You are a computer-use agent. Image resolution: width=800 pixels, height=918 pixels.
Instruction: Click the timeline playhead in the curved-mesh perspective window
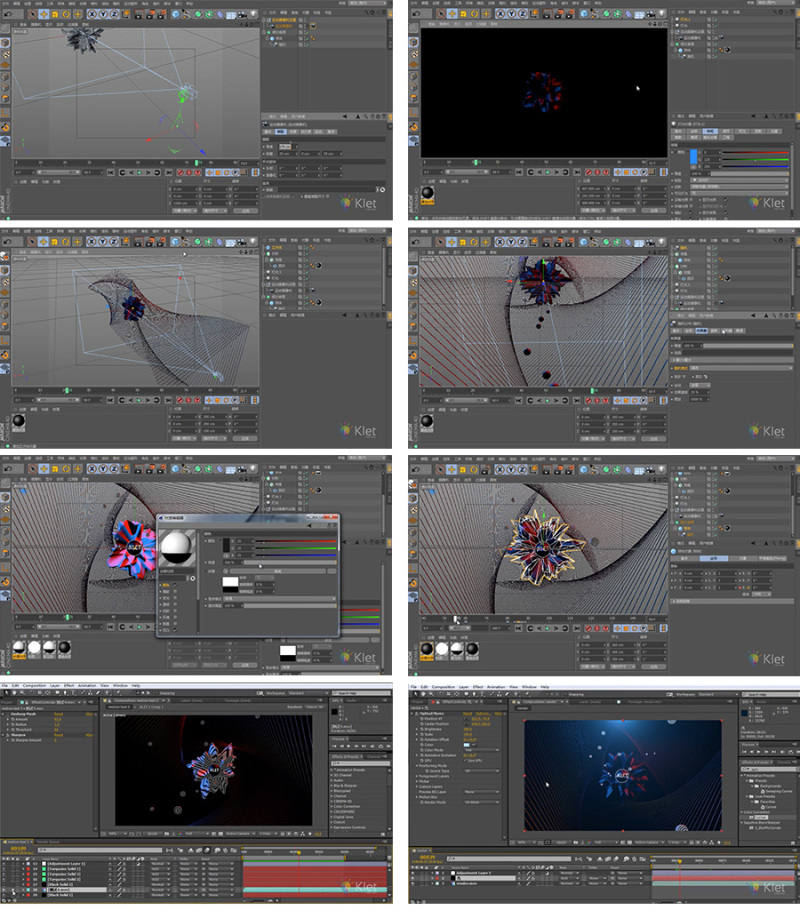click(x=67, y=390)
